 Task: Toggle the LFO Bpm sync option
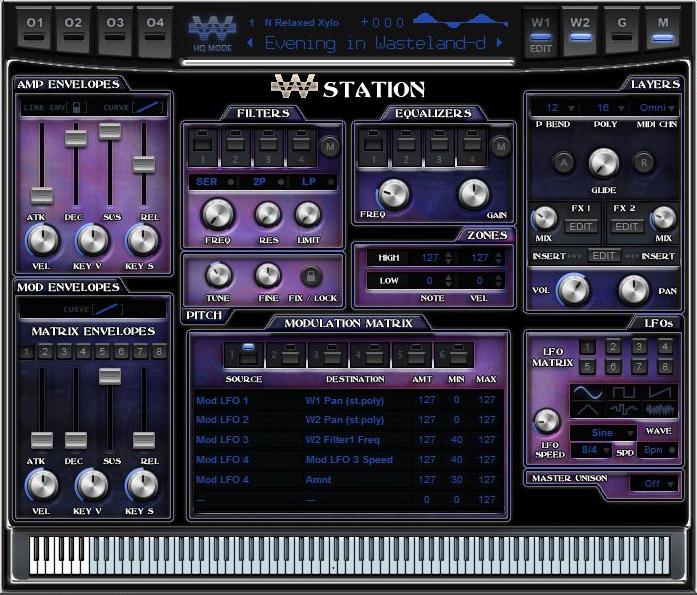659,450
